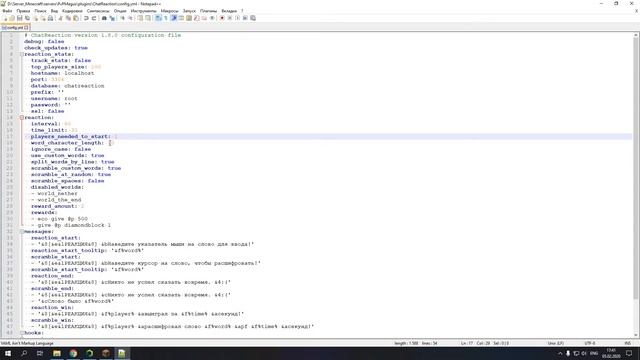Collapse the reaction_stats block

[22, 54]
